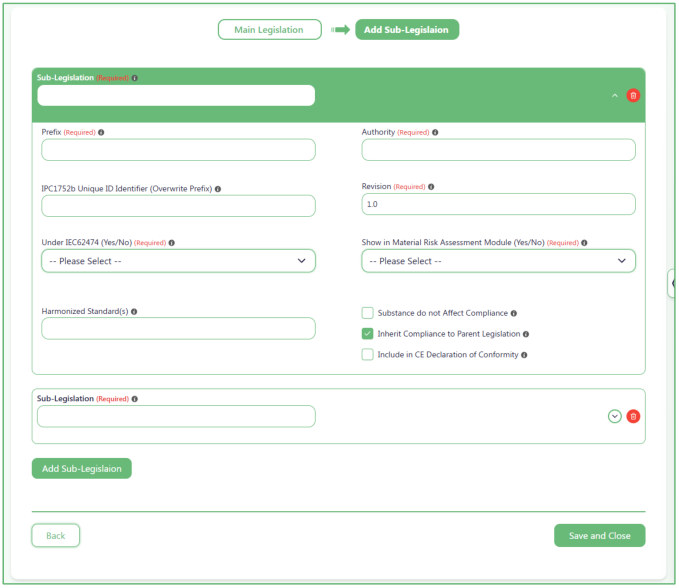
Task: Click the Revision field showing 1.0
Action: point(498,204)
